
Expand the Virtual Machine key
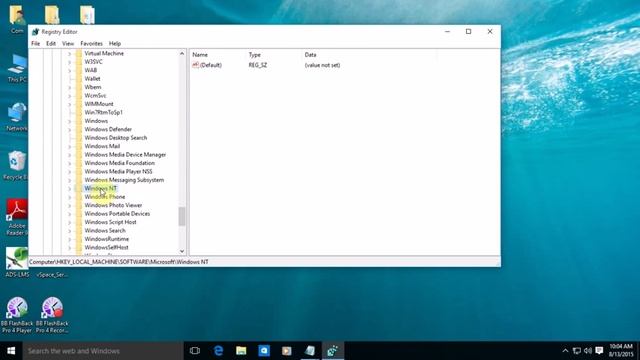tap(69, 53)
